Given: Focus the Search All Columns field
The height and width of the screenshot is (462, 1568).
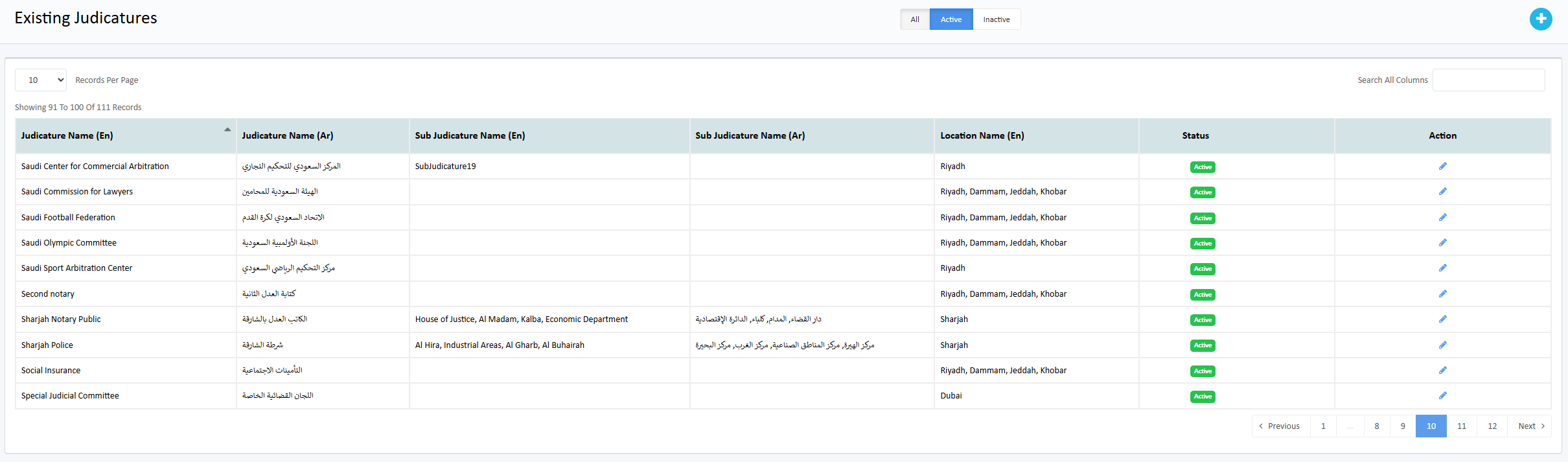Looking at the screenshot, I should 1488,80.
